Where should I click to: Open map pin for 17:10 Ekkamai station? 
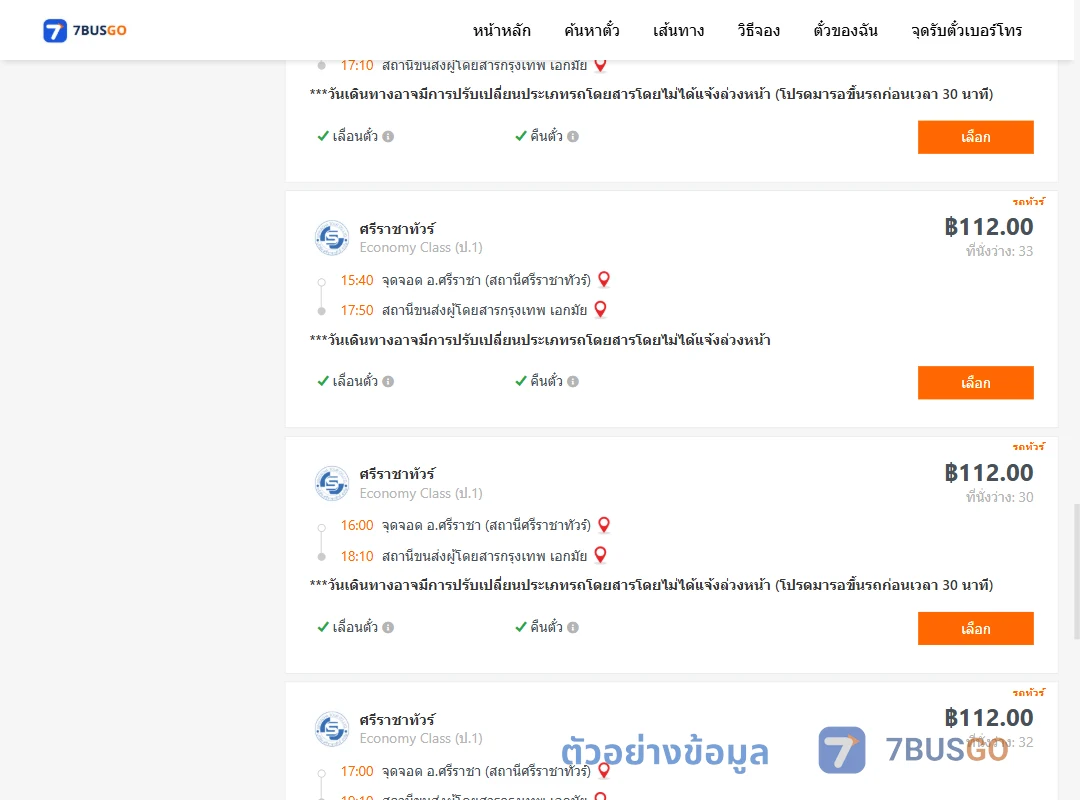click(601, 65)
